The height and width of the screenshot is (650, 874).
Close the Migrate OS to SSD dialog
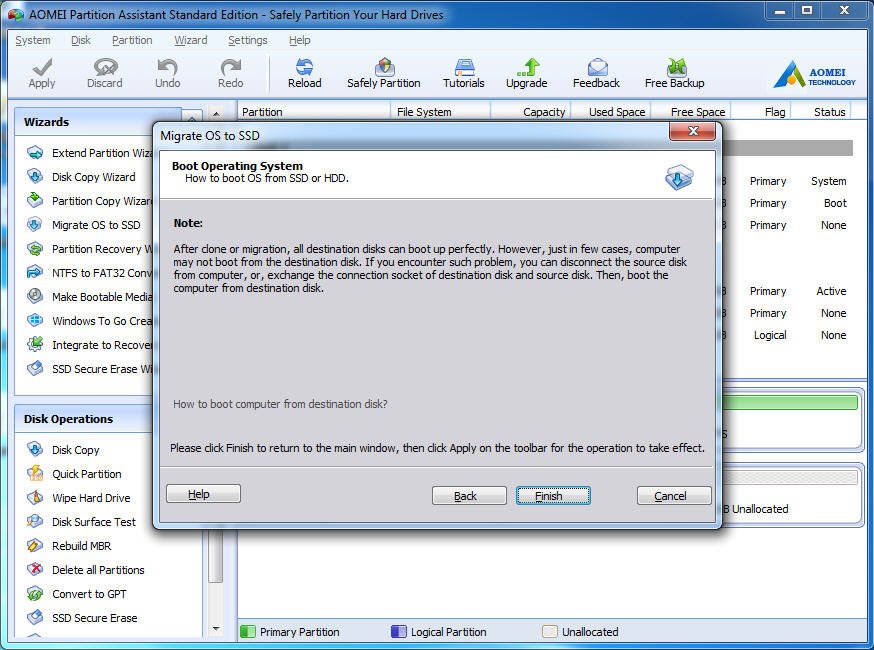click(692, 132)
